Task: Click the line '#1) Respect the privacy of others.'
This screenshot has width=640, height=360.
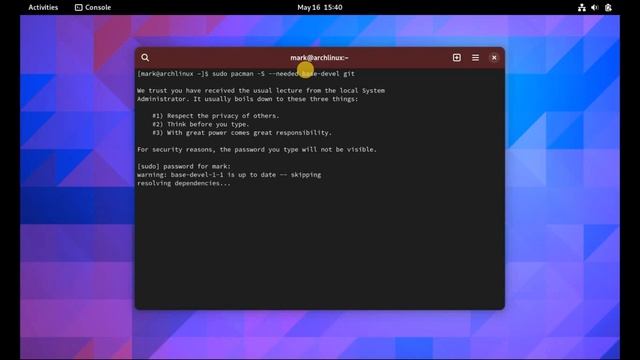Action: [216, 116]
